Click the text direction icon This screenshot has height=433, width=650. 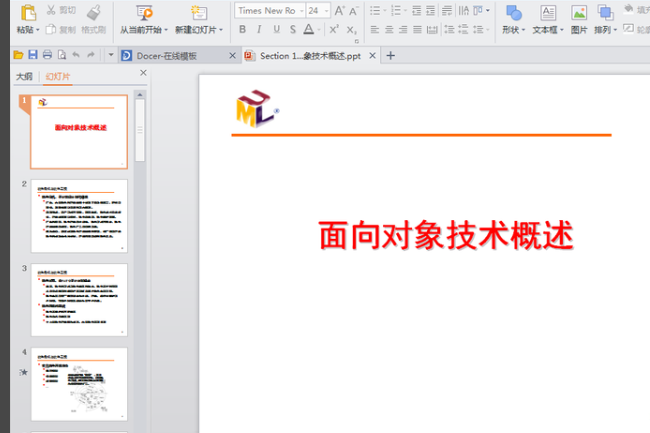[x=463, y=11]
